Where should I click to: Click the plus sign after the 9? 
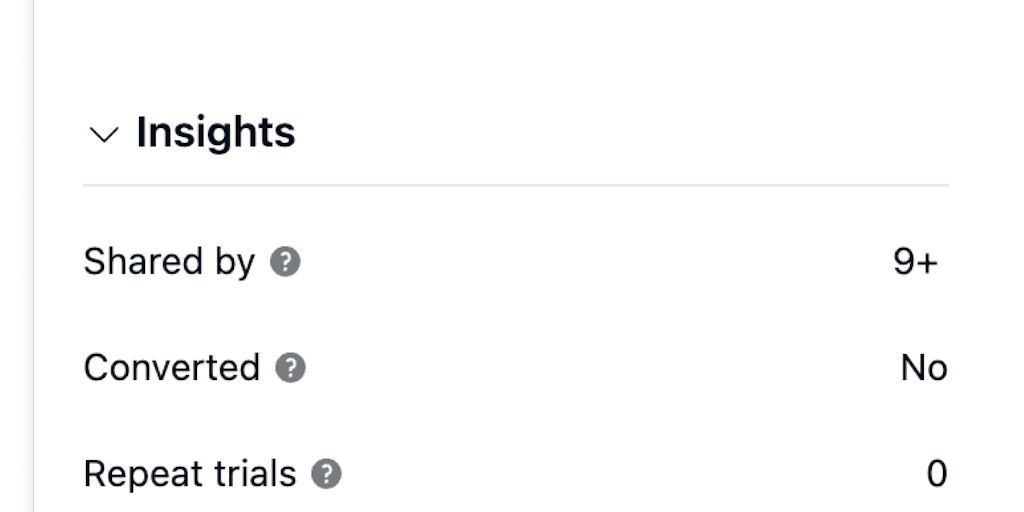(x=928, y=263)
